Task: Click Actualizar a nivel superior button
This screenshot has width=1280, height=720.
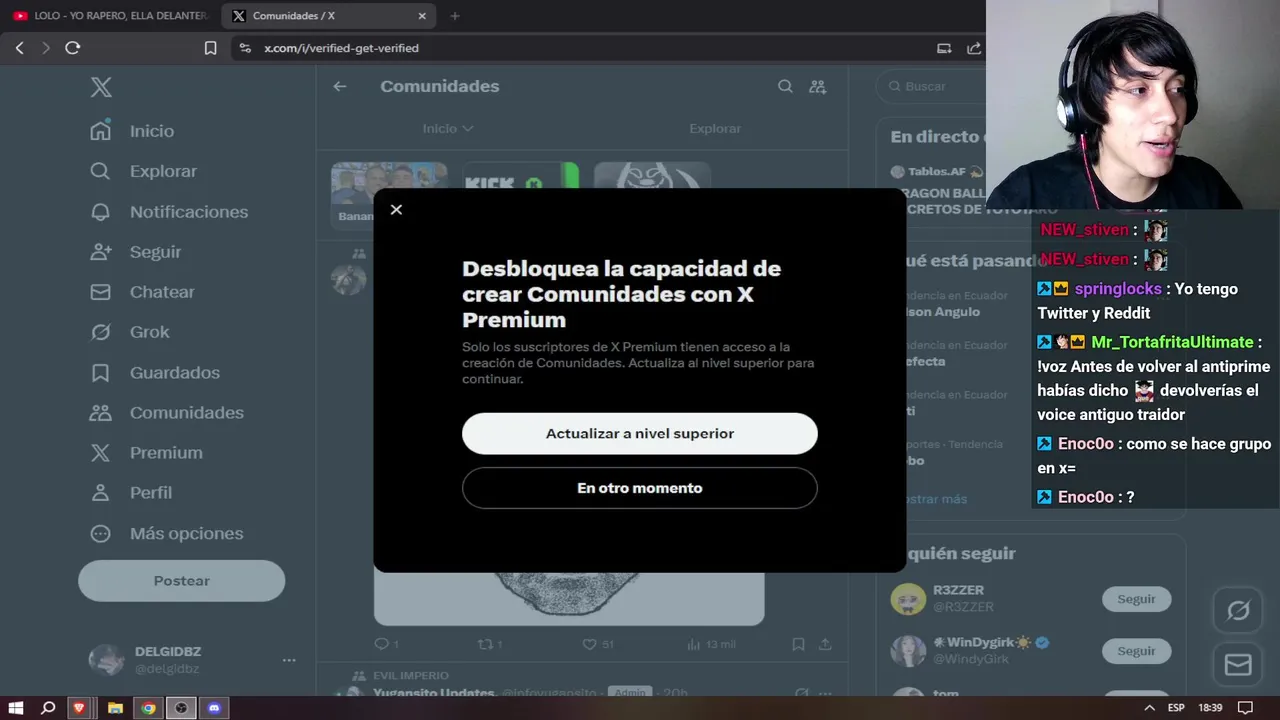Action: pos(640,434)
